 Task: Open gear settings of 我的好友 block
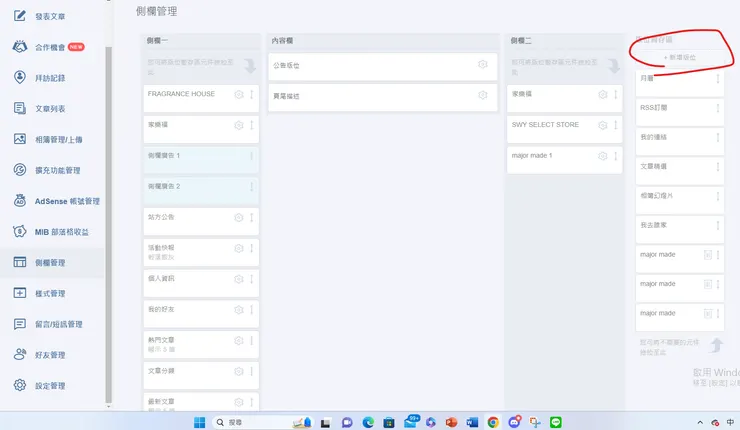pyautogui.click(x=239, y=310)
